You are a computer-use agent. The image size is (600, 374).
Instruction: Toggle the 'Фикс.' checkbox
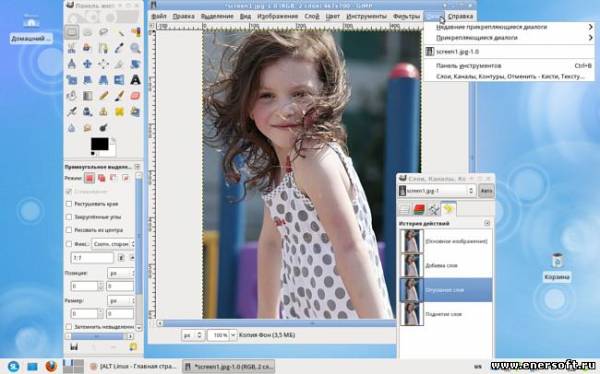pyautogui.click(x=69, y=244)
